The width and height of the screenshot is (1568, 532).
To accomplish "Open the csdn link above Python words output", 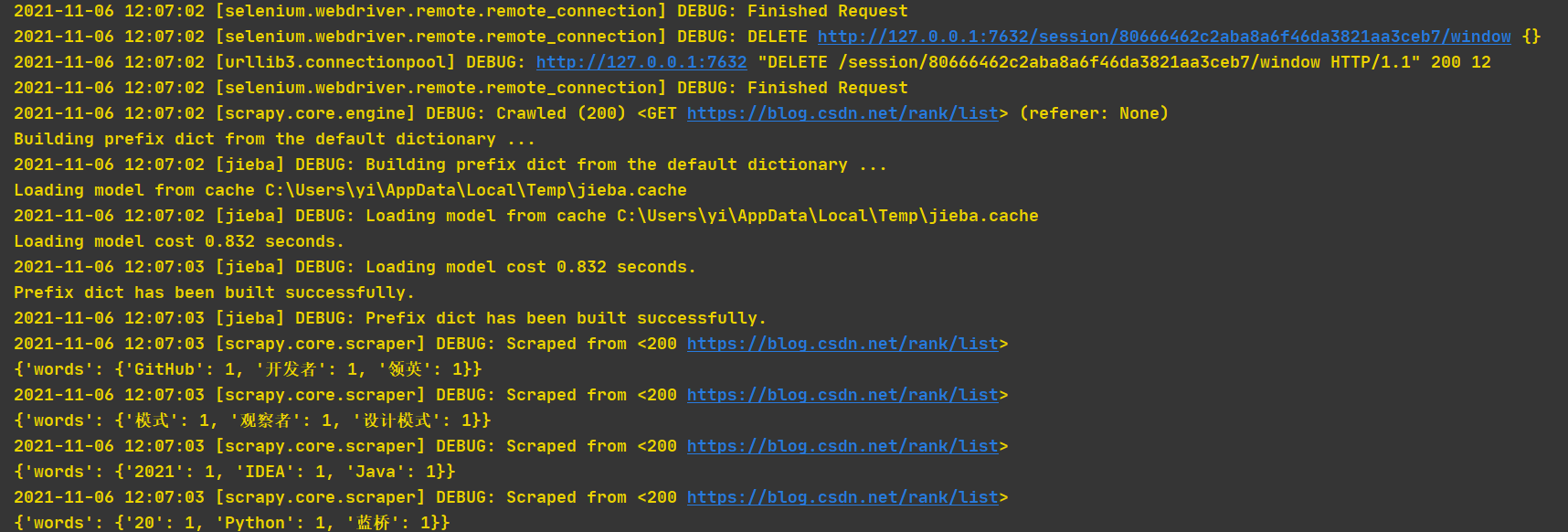I will coord(842,497).
